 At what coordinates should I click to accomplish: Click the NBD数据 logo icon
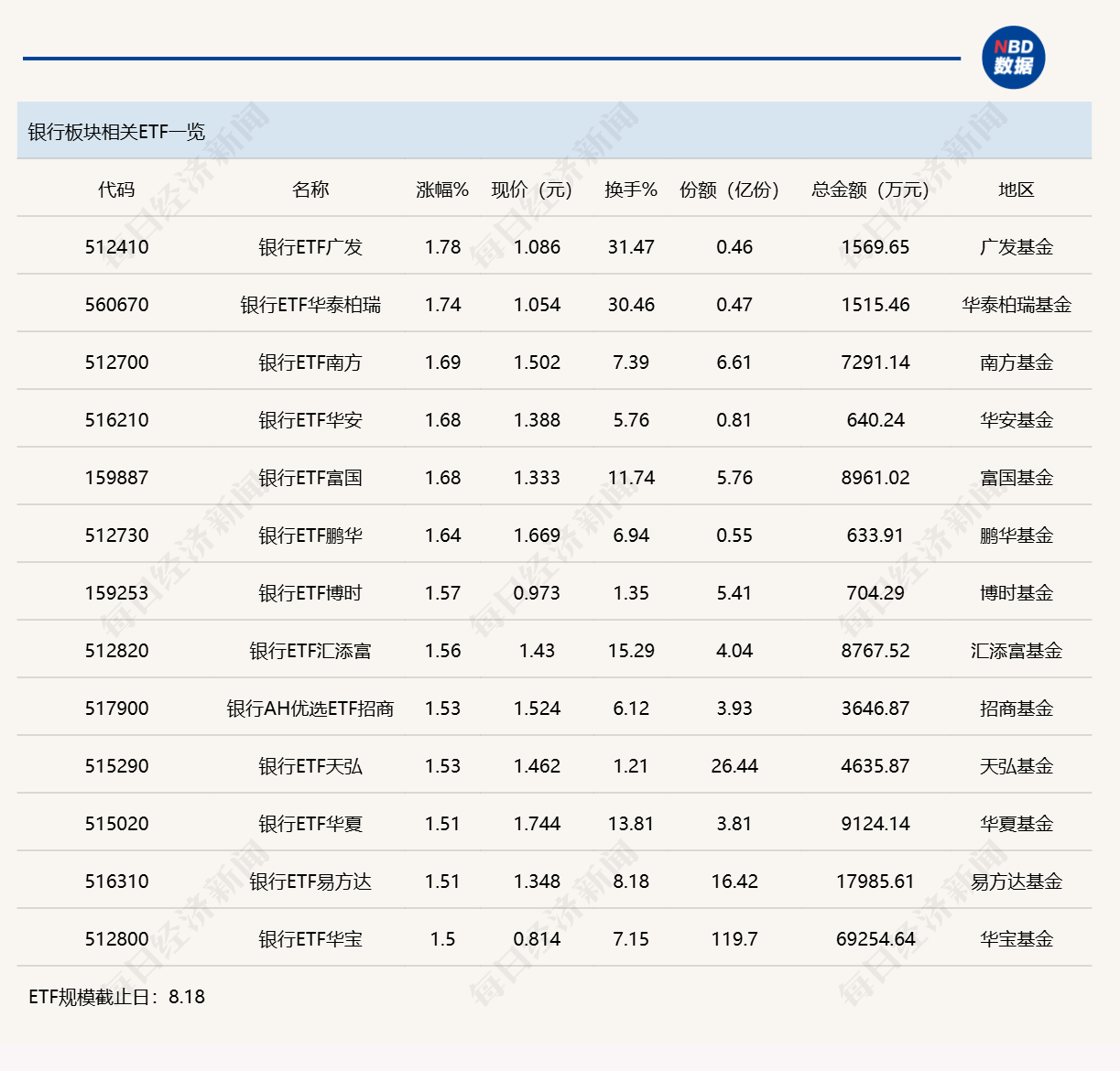[x=1013, y=58]
